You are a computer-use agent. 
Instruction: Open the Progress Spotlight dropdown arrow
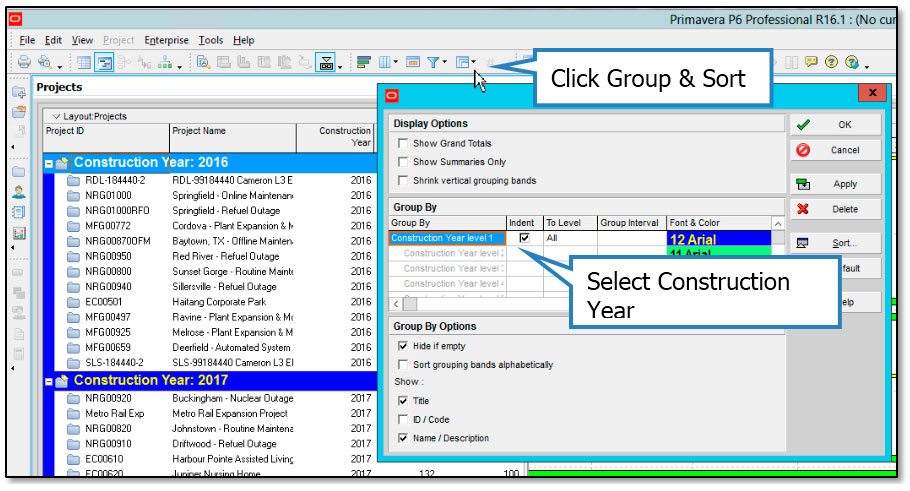click(340, 67)
